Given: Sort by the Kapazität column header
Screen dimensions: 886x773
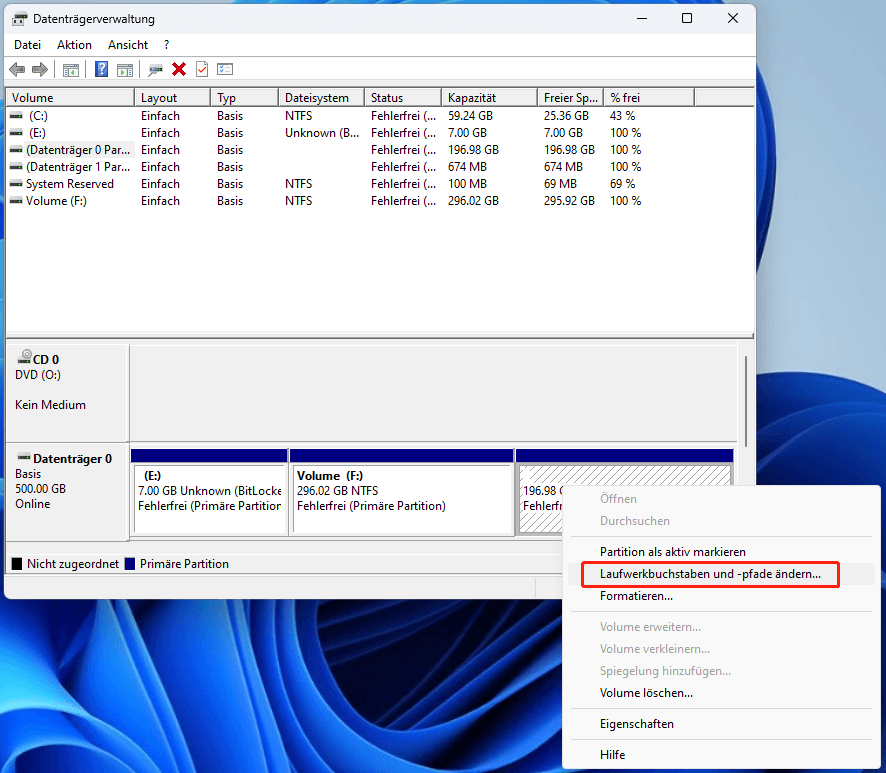Looking at the screenshot, I should [488, 98].
